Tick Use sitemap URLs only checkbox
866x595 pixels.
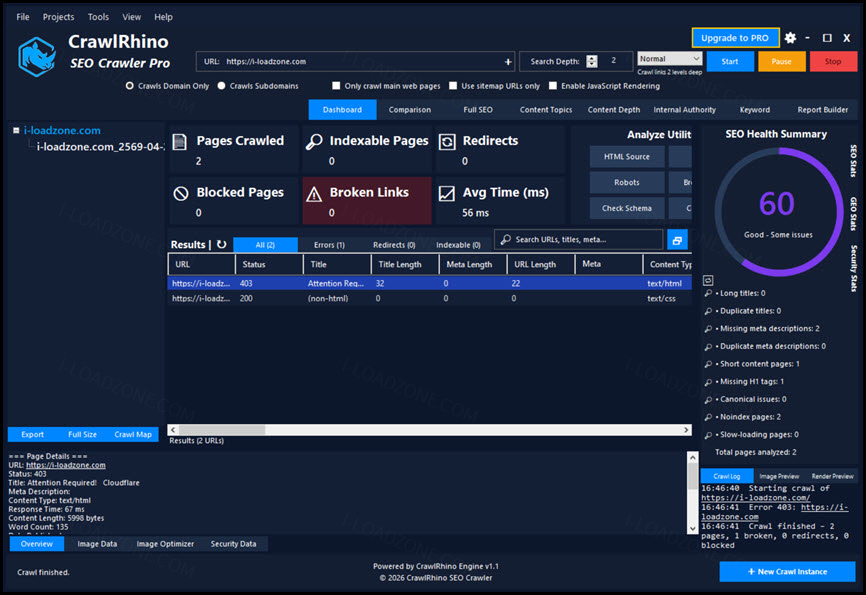pyautogui.click(x=453, y=86)
